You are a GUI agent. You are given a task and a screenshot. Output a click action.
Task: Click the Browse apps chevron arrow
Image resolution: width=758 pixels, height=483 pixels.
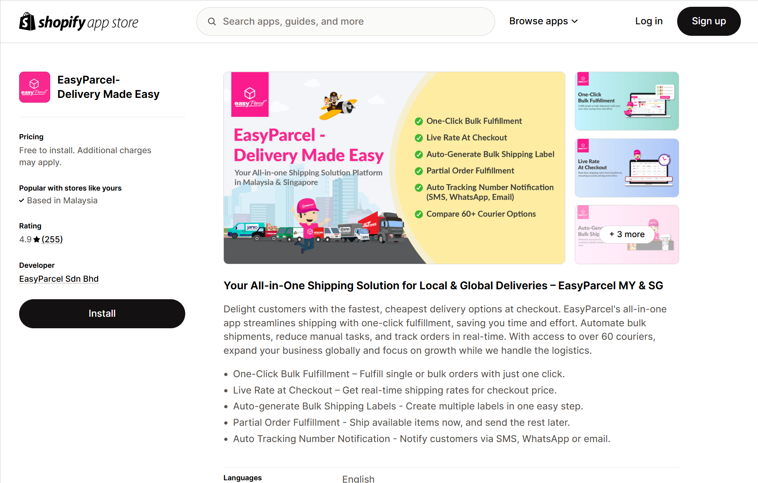click(575, 21)
